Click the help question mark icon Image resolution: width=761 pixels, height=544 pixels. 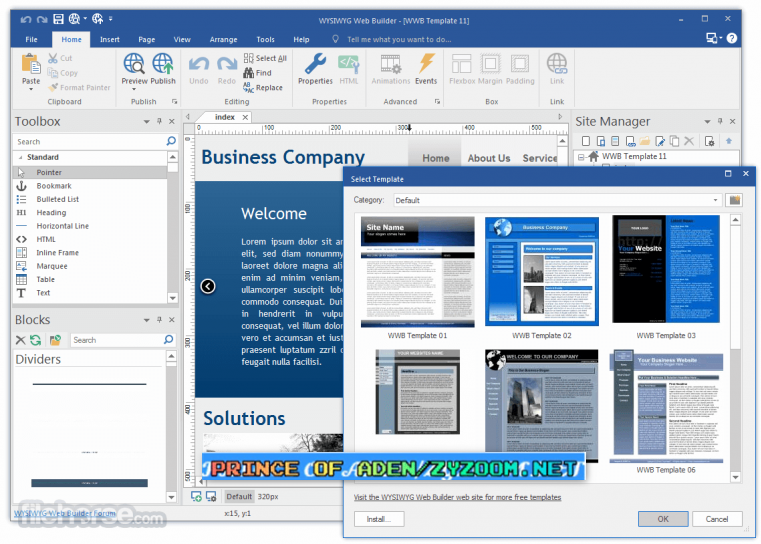(732, 38)
